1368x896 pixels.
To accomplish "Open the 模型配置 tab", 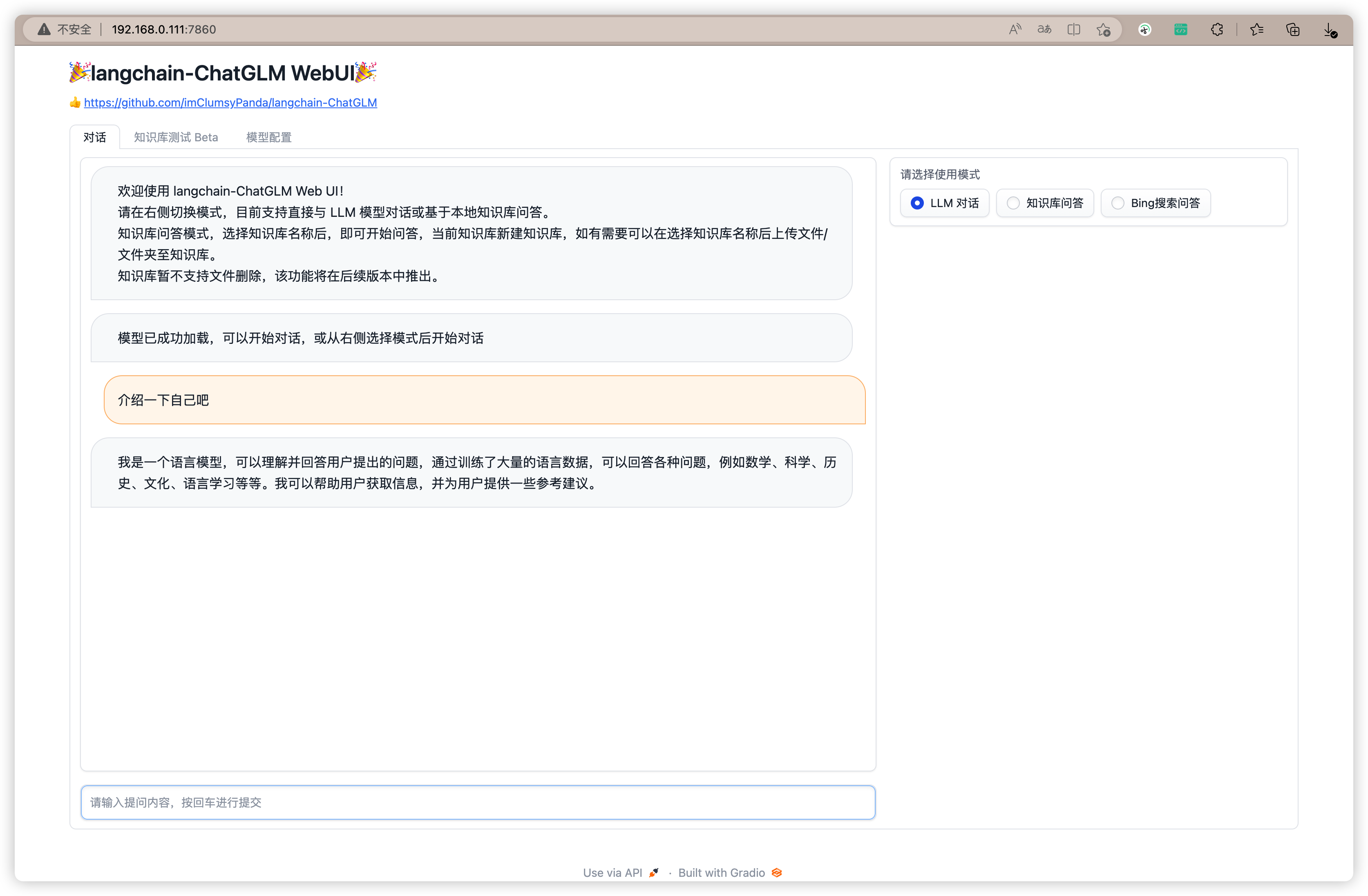I will click(x=268, y=137).
